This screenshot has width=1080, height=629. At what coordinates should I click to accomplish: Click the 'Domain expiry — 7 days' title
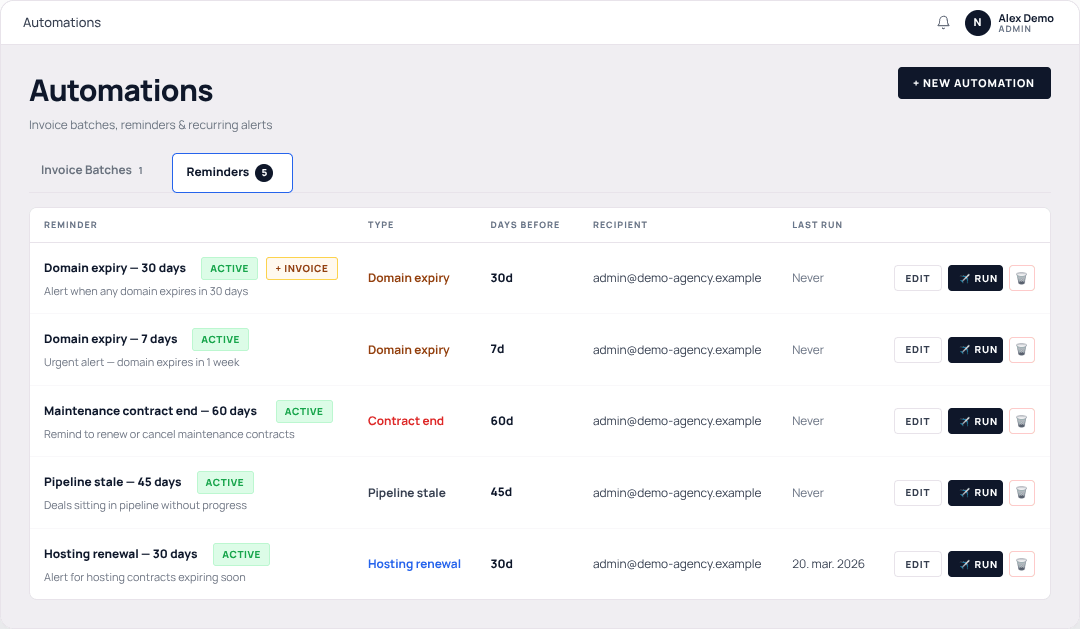click(111, 339)
